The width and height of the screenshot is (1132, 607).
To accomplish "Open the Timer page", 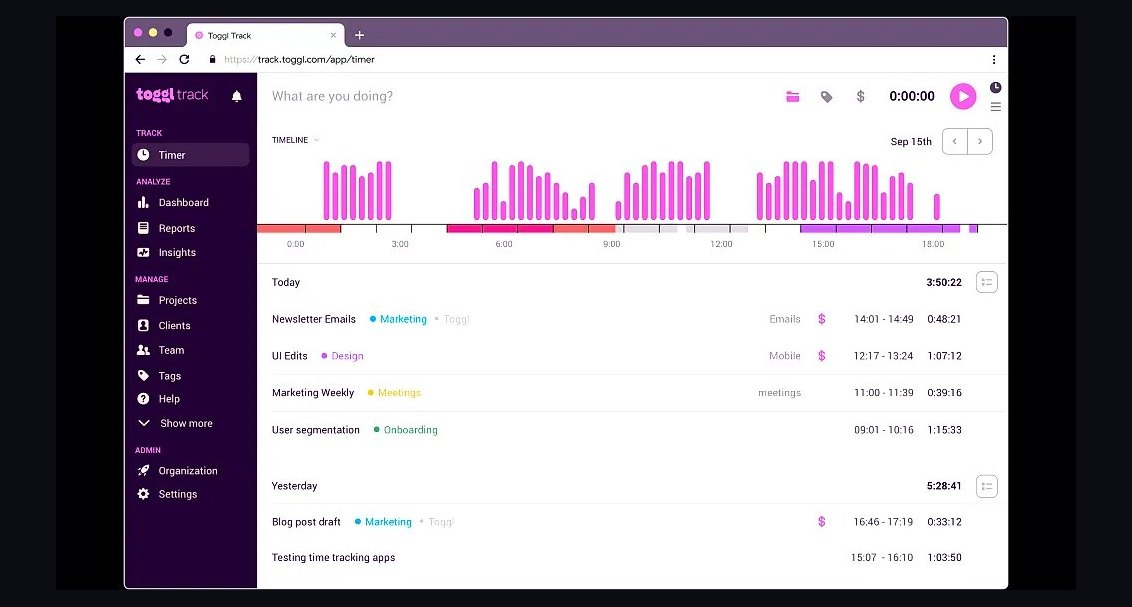I will [191, 154].
